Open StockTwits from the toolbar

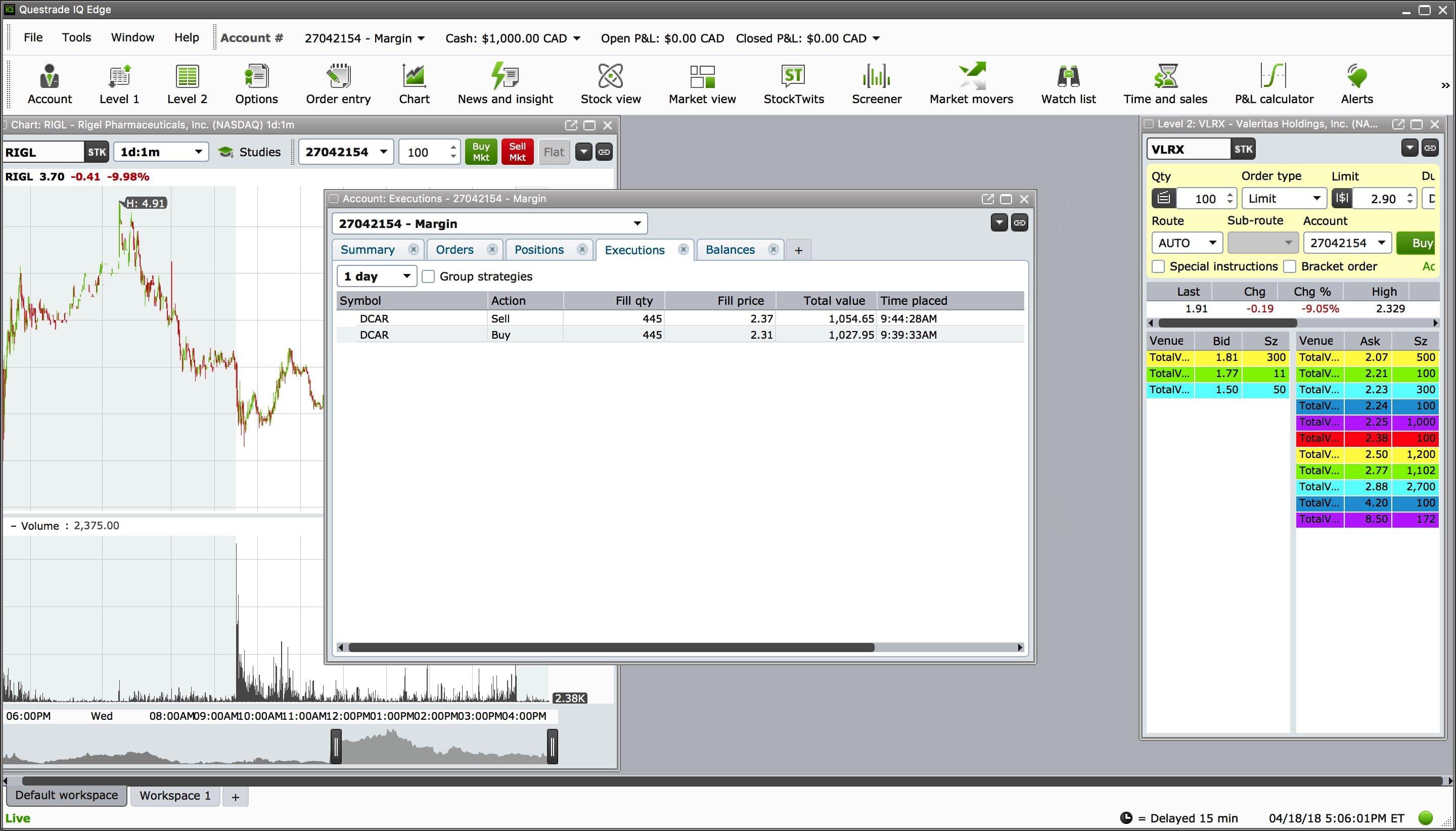tap(793, 83)
